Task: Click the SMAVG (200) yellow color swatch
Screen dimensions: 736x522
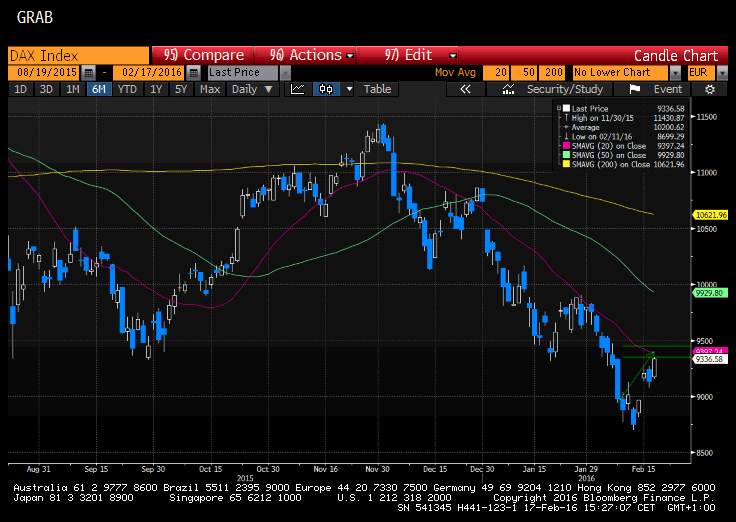Action: [x=567, y=164]
